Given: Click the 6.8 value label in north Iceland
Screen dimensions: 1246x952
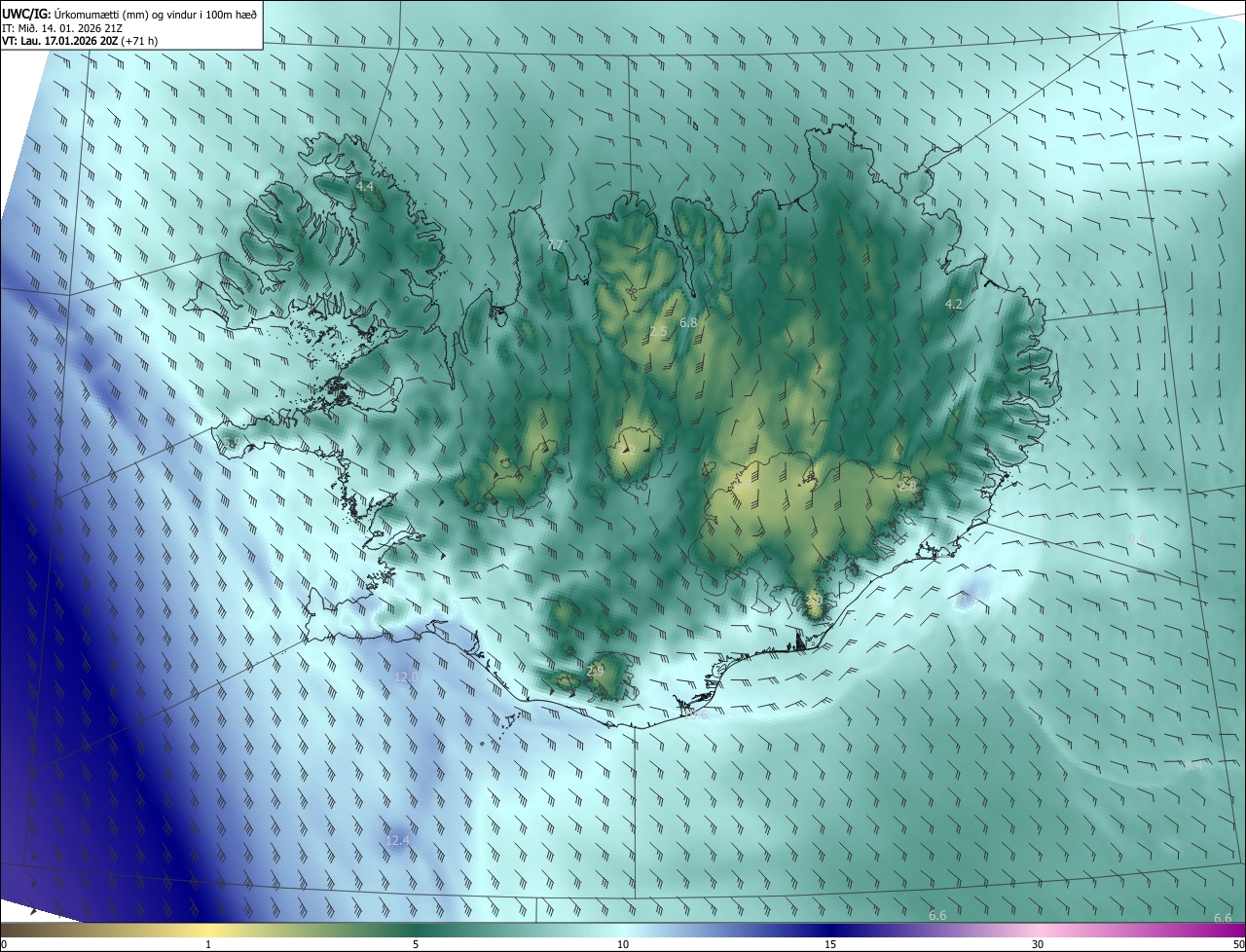Looking at the screenshot, I should [688, 322].
